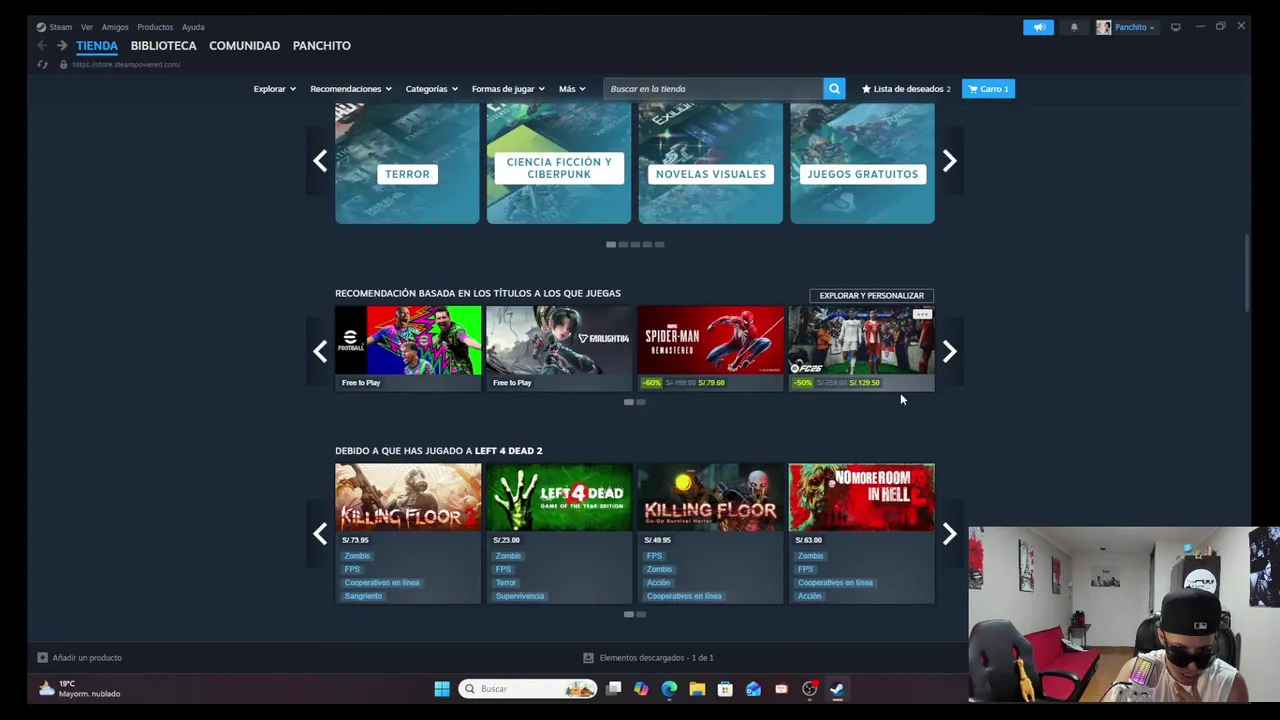The width and height of the screenshot is (1280, 720).
Task: Show next Left 4 Dead 2 suggestions
Action: coord(949,534)
